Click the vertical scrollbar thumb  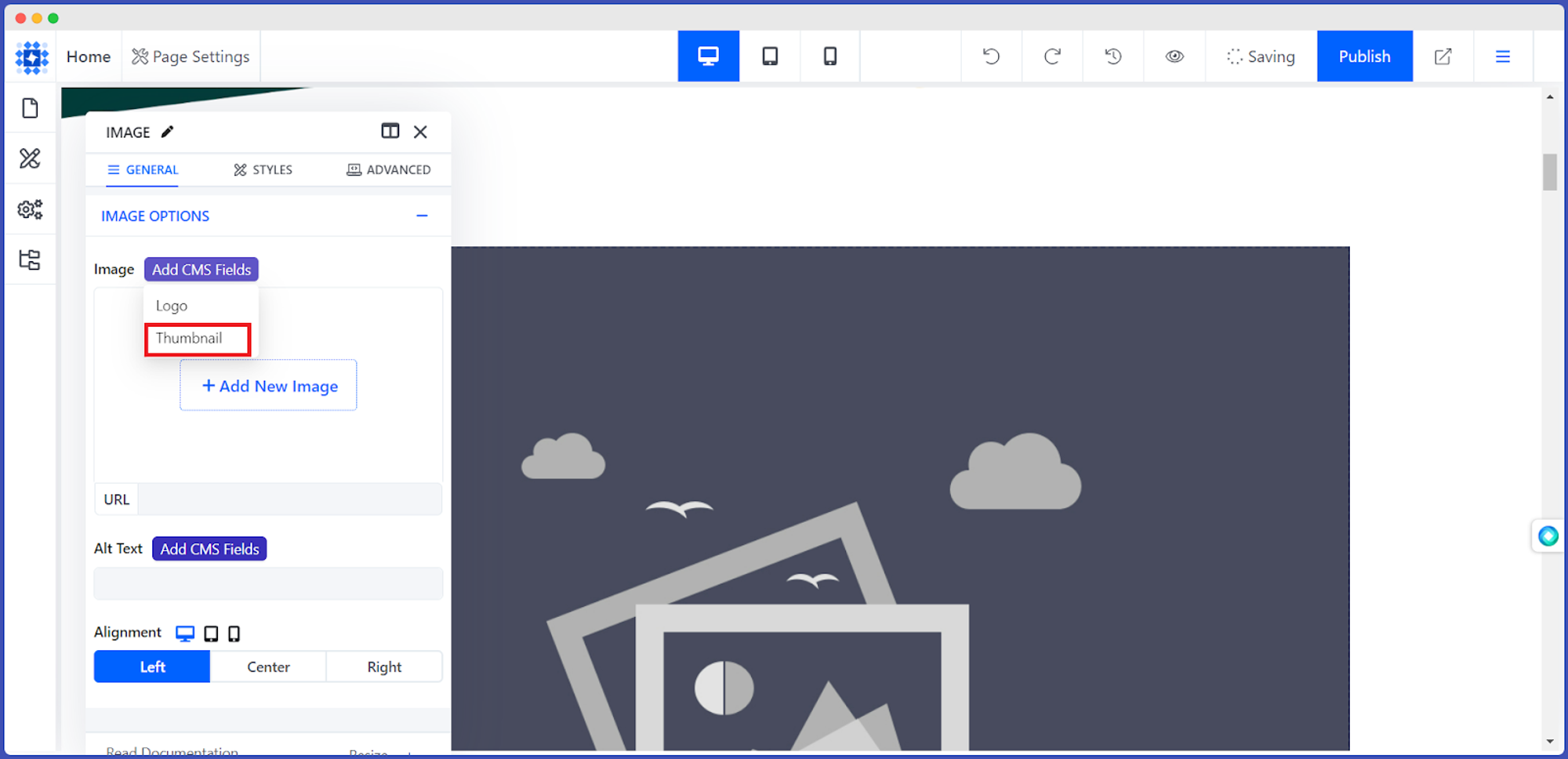(1550, 172)
